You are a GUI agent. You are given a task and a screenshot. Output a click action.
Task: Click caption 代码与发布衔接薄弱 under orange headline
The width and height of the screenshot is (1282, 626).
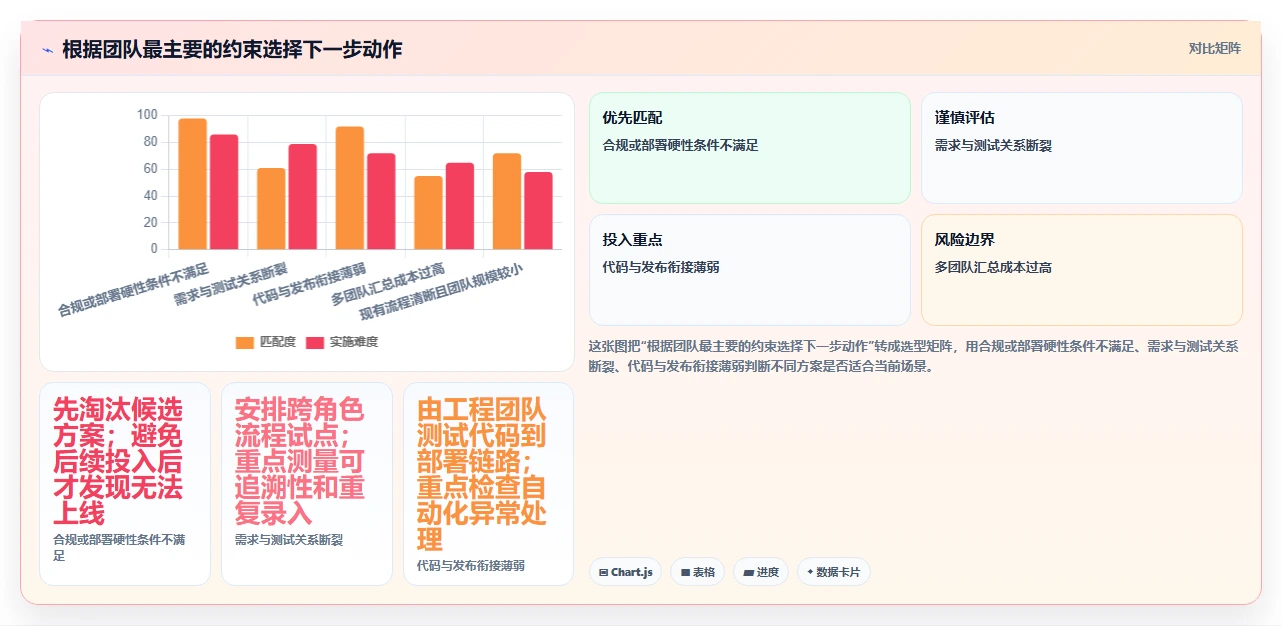tap(471, 566)
